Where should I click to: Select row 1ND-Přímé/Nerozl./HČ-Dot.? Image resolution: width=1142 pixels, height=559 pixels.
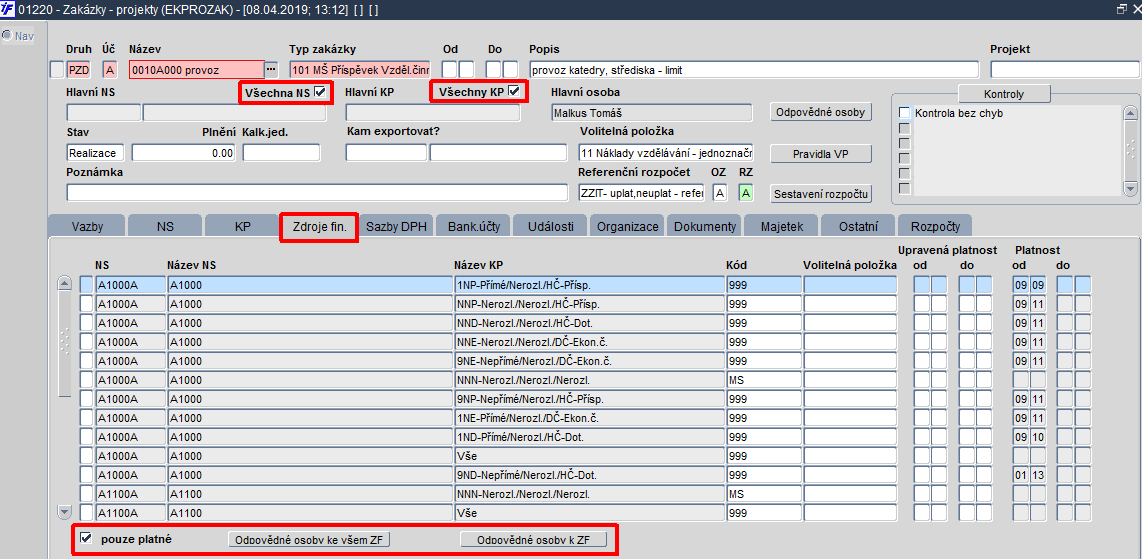pyautogui.click(x=588, y=437)
